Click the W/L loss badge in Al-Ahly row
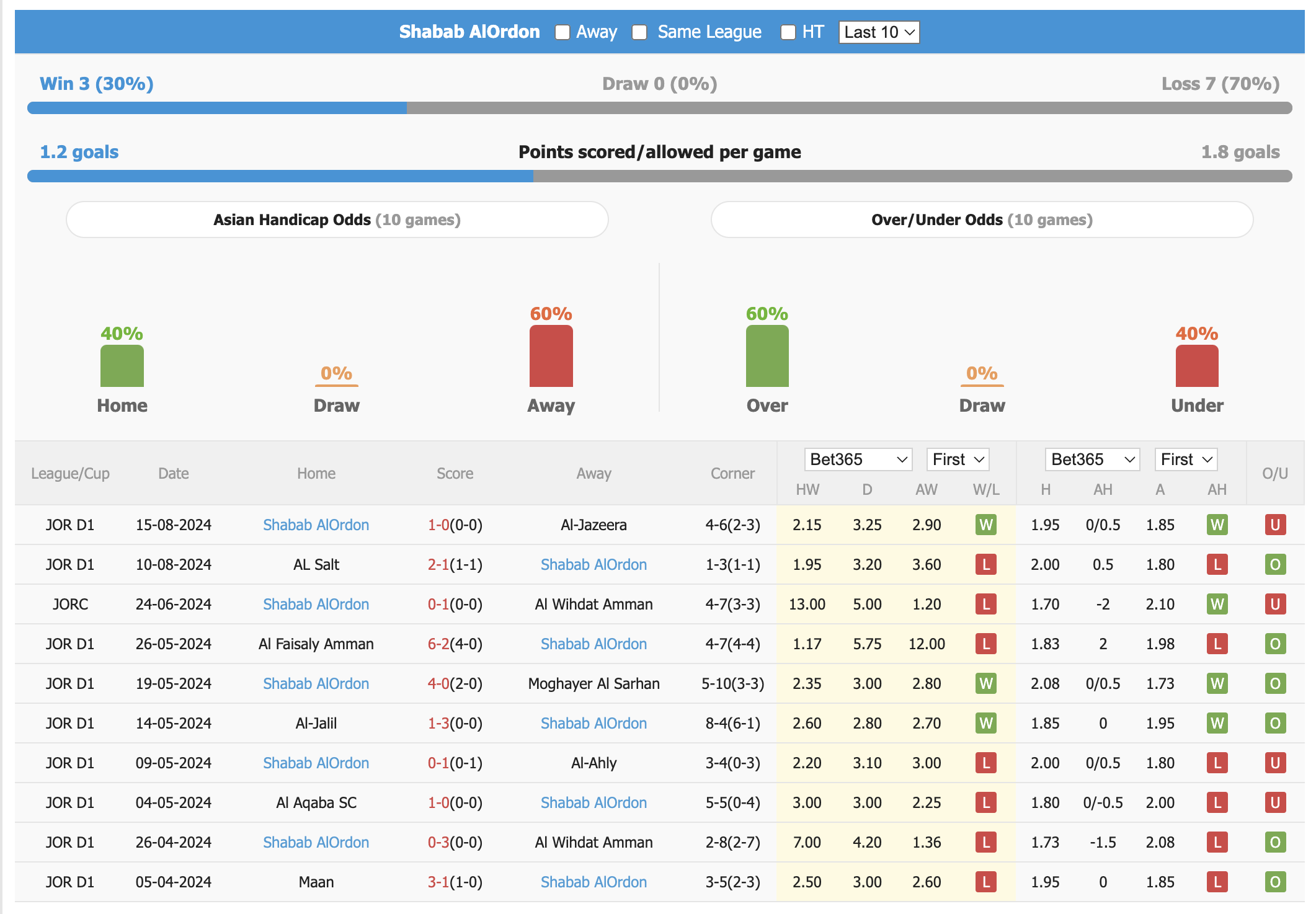1316x914 pixels. click(x=986, y=763)
